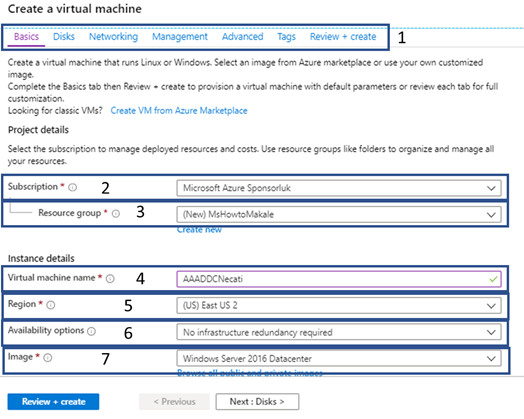Open Create VM from Azure Marketplace link
The image size is (524, 419).
coord(179,111)
